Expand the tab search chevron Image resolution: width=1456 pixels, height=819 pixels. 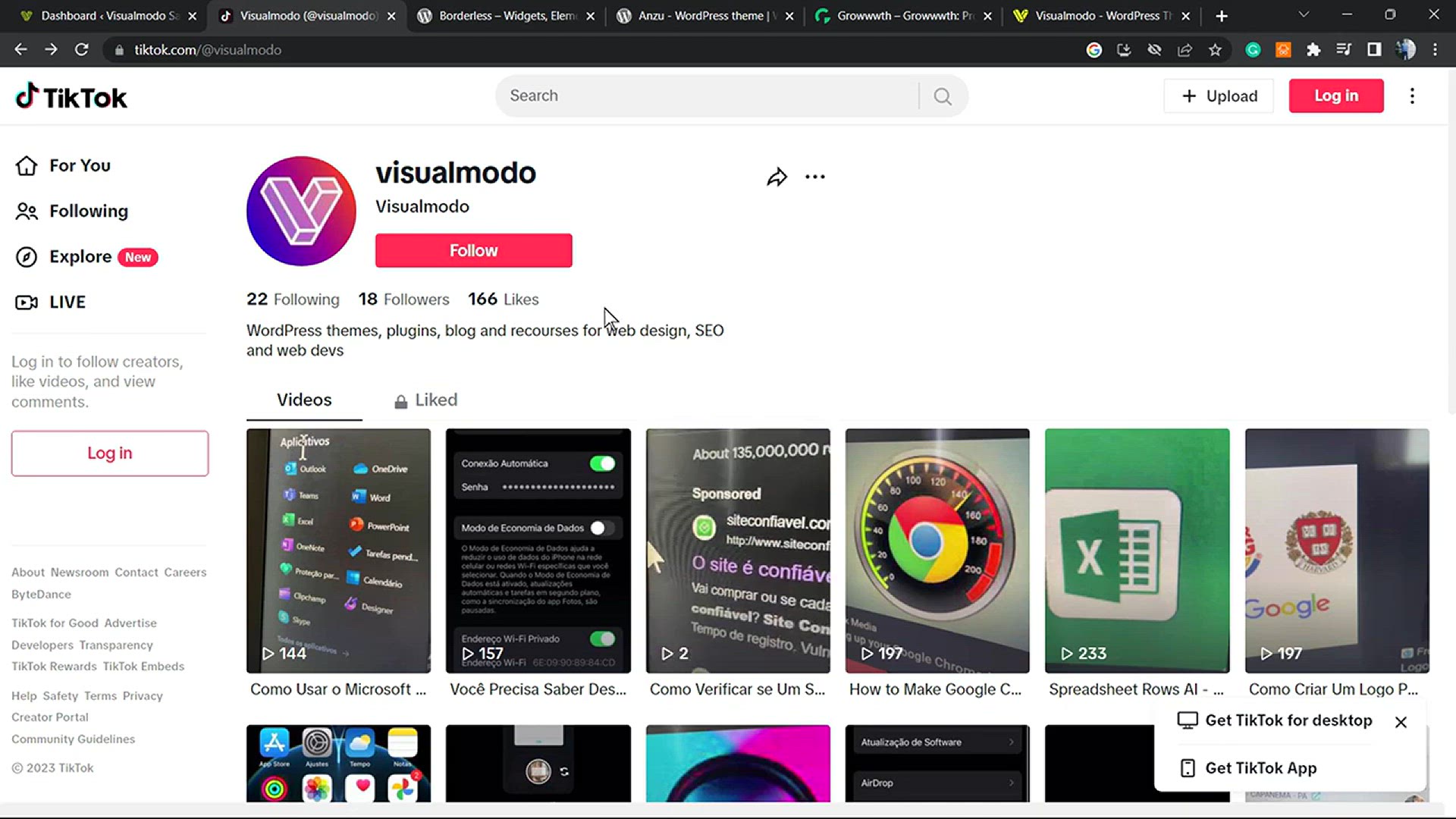point(1304,15)
